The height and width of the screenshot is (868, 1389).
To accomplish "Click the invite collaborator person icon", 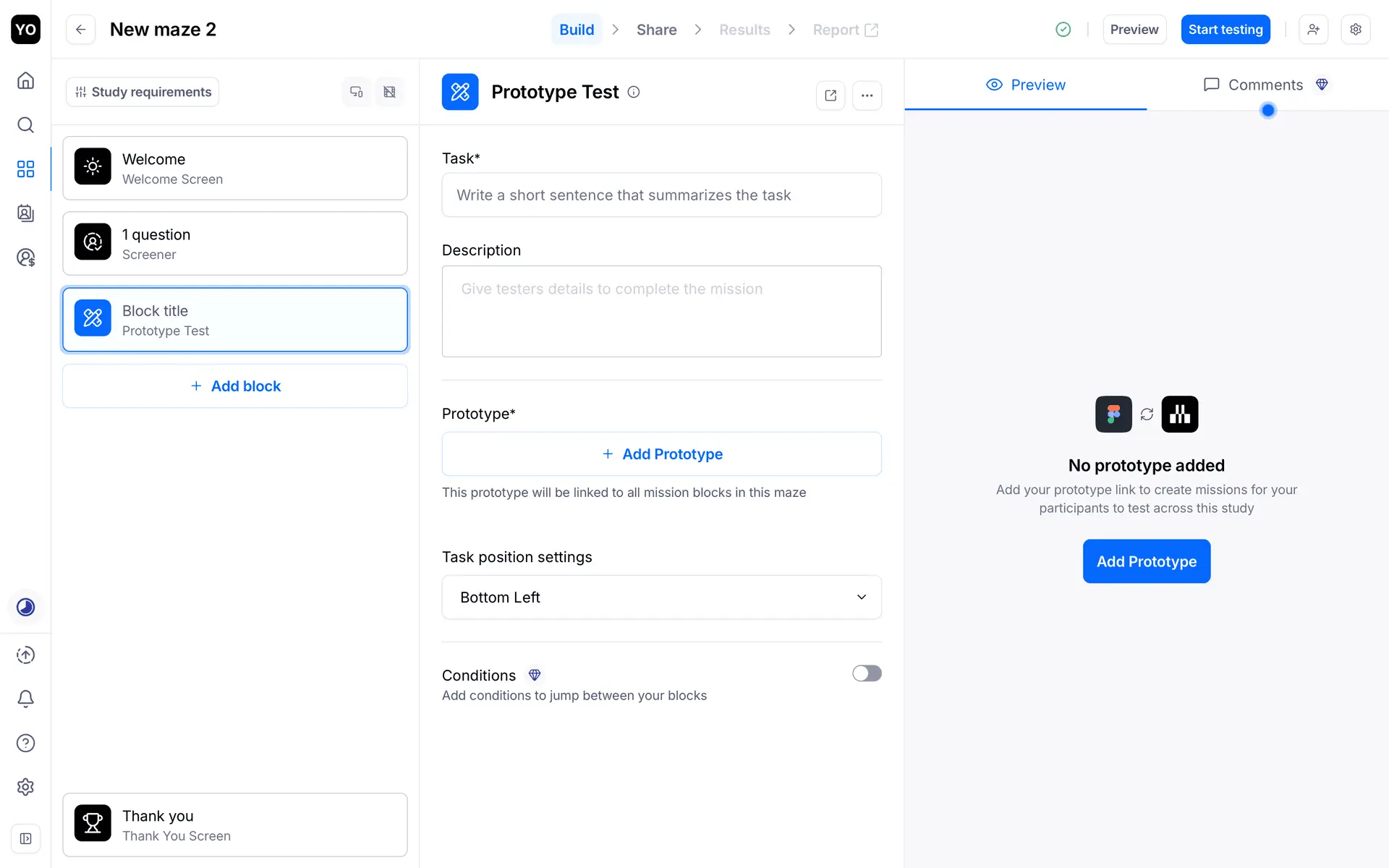I will pyautogui.click(x=1313, y=30).
